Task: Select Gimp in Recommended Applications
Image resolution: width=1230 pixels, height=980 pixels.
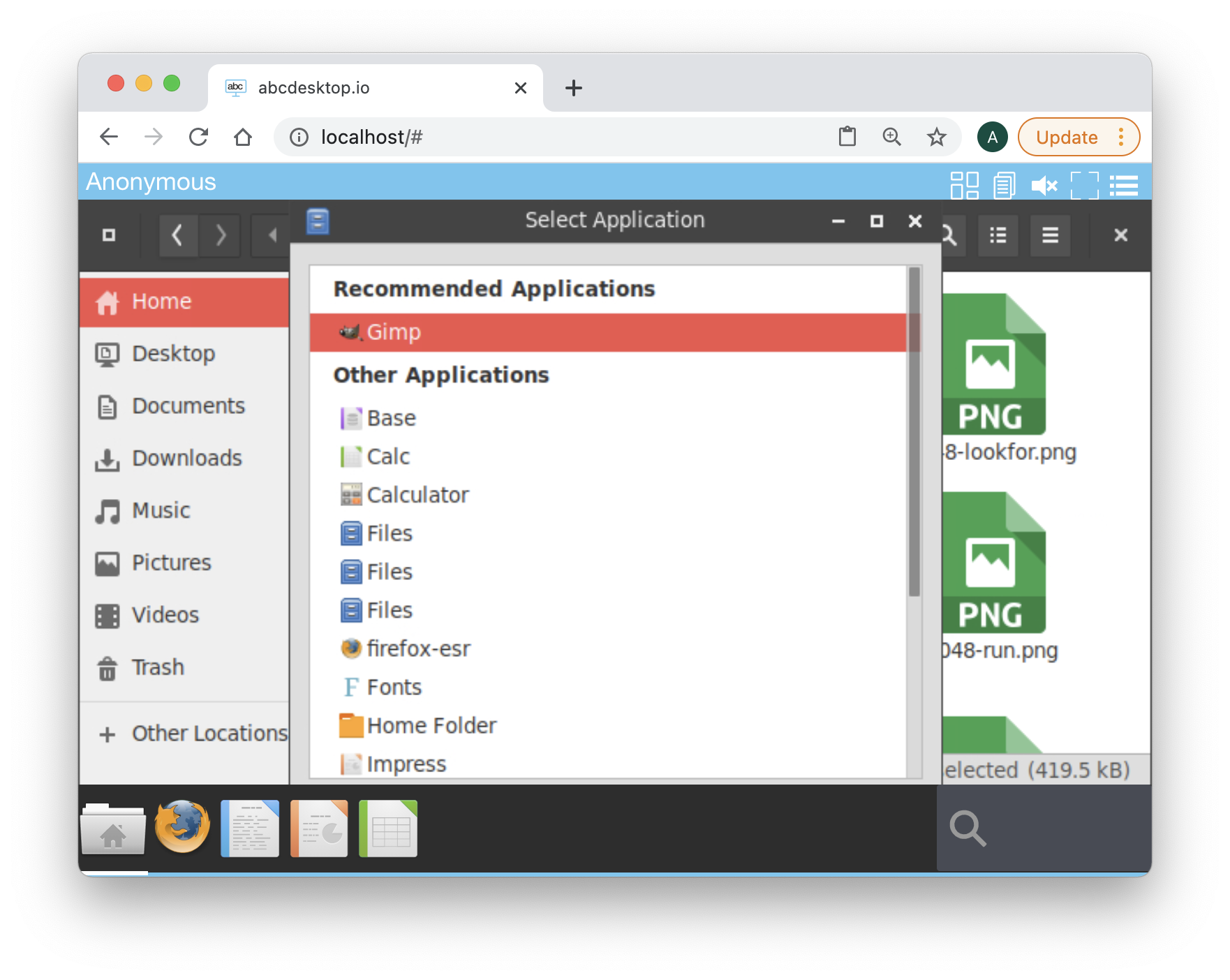Action: (x=608, y=332)
